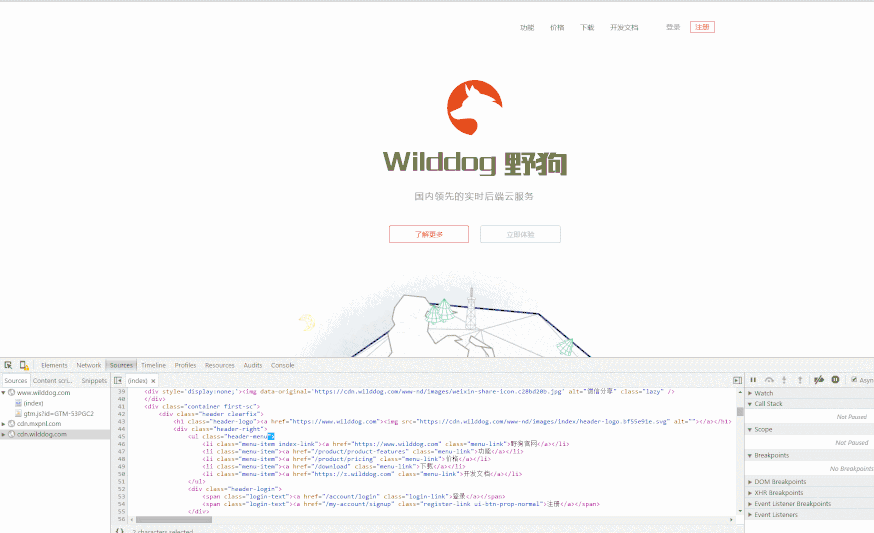Viewport: 874px width, 533px height.
Task: Switch to the Elements tab
Action: click(54, 365)
